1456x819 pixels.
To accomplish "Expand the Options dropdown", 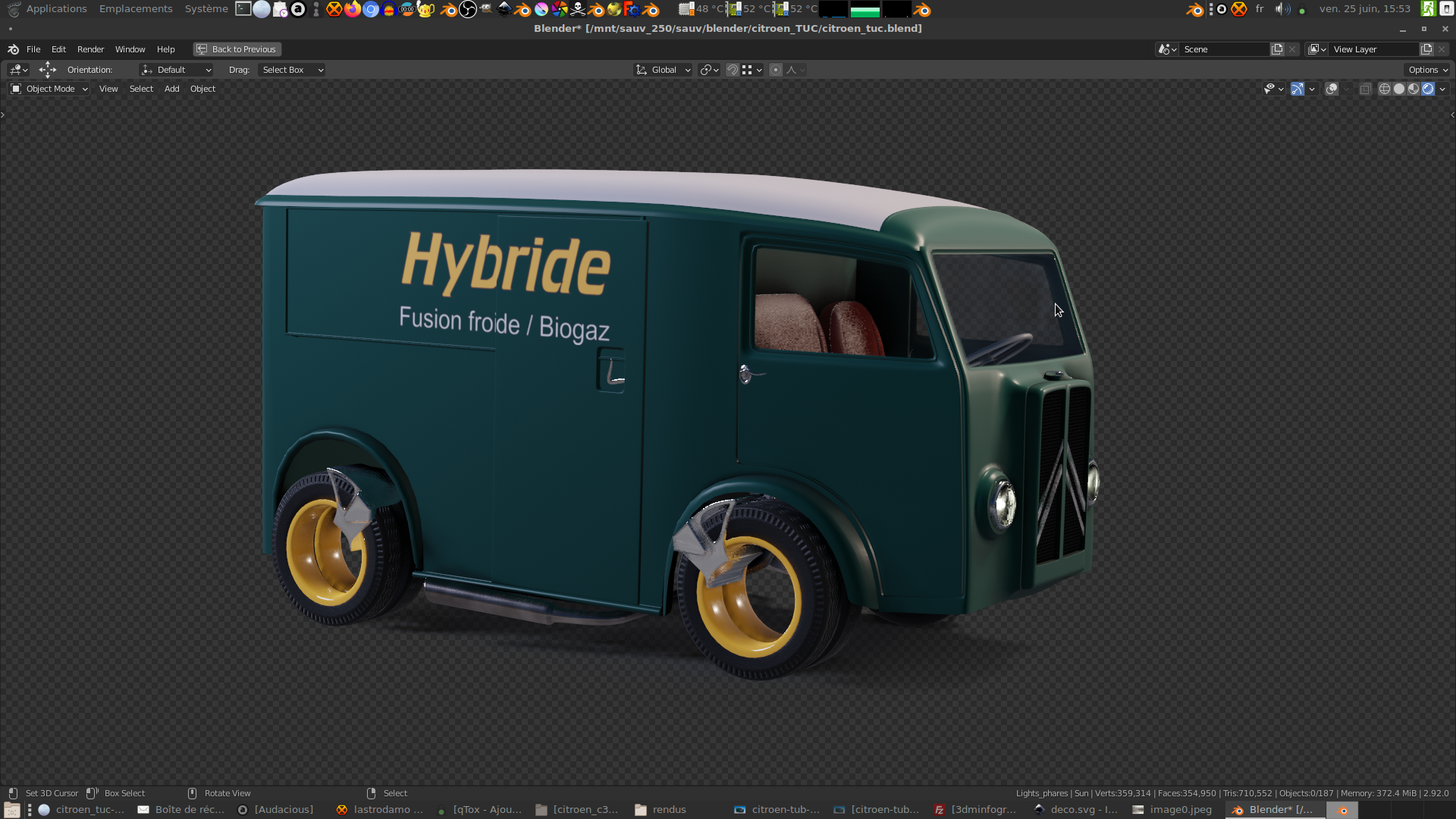I will pyautogui.click(x=1428, y=70).
